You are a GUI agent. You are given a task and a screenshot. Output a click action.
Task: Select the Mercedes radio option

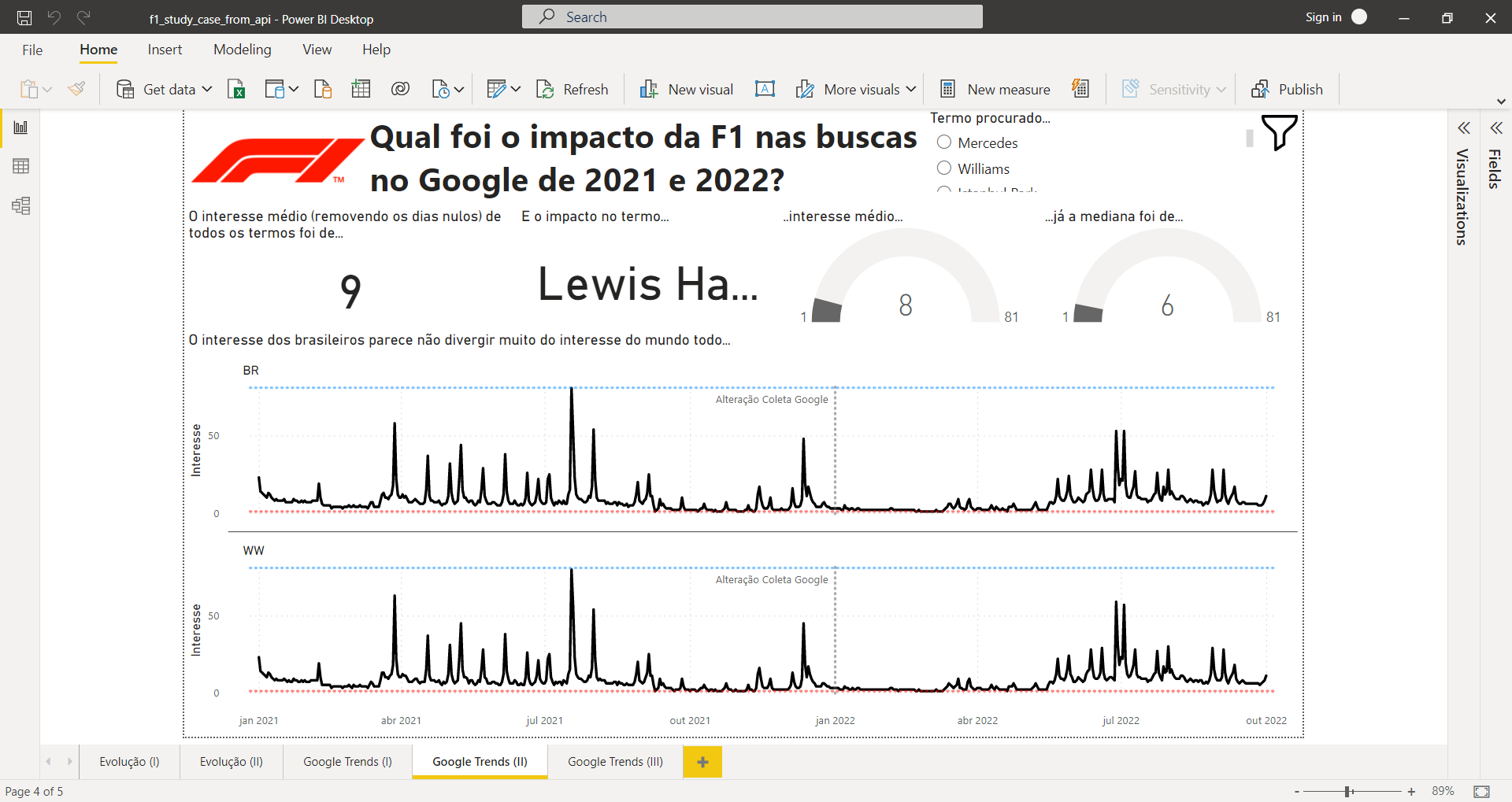click(x=944, y=142)
